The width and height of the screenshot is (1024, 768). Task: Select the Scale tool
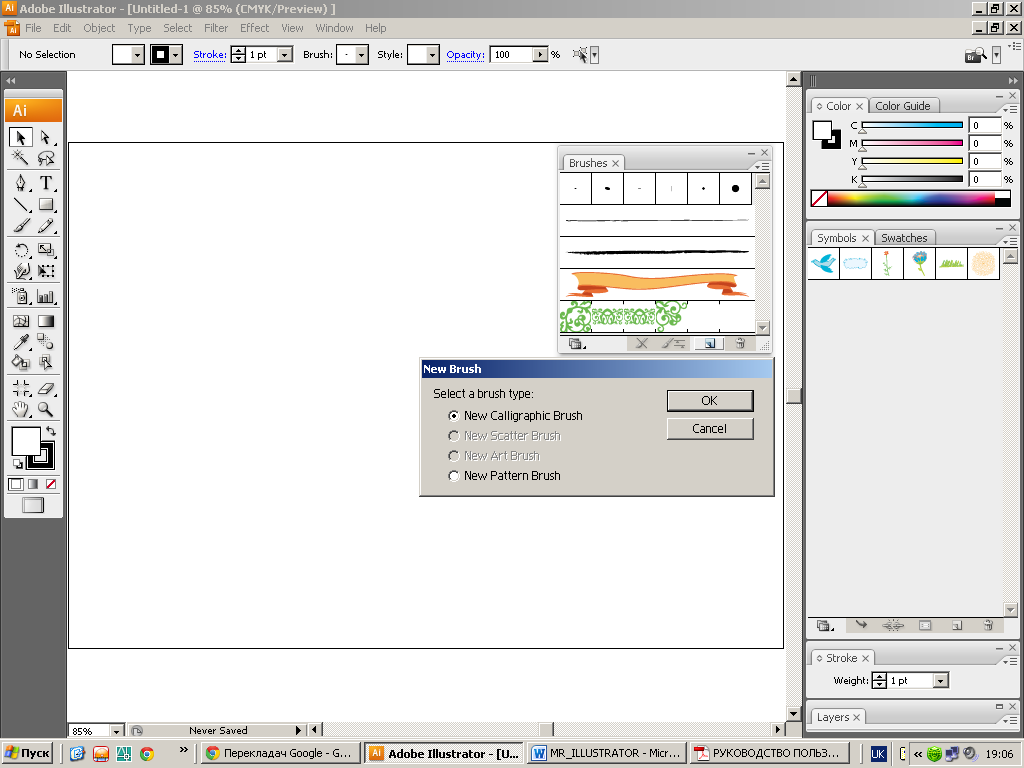click(x=46, y=250)
